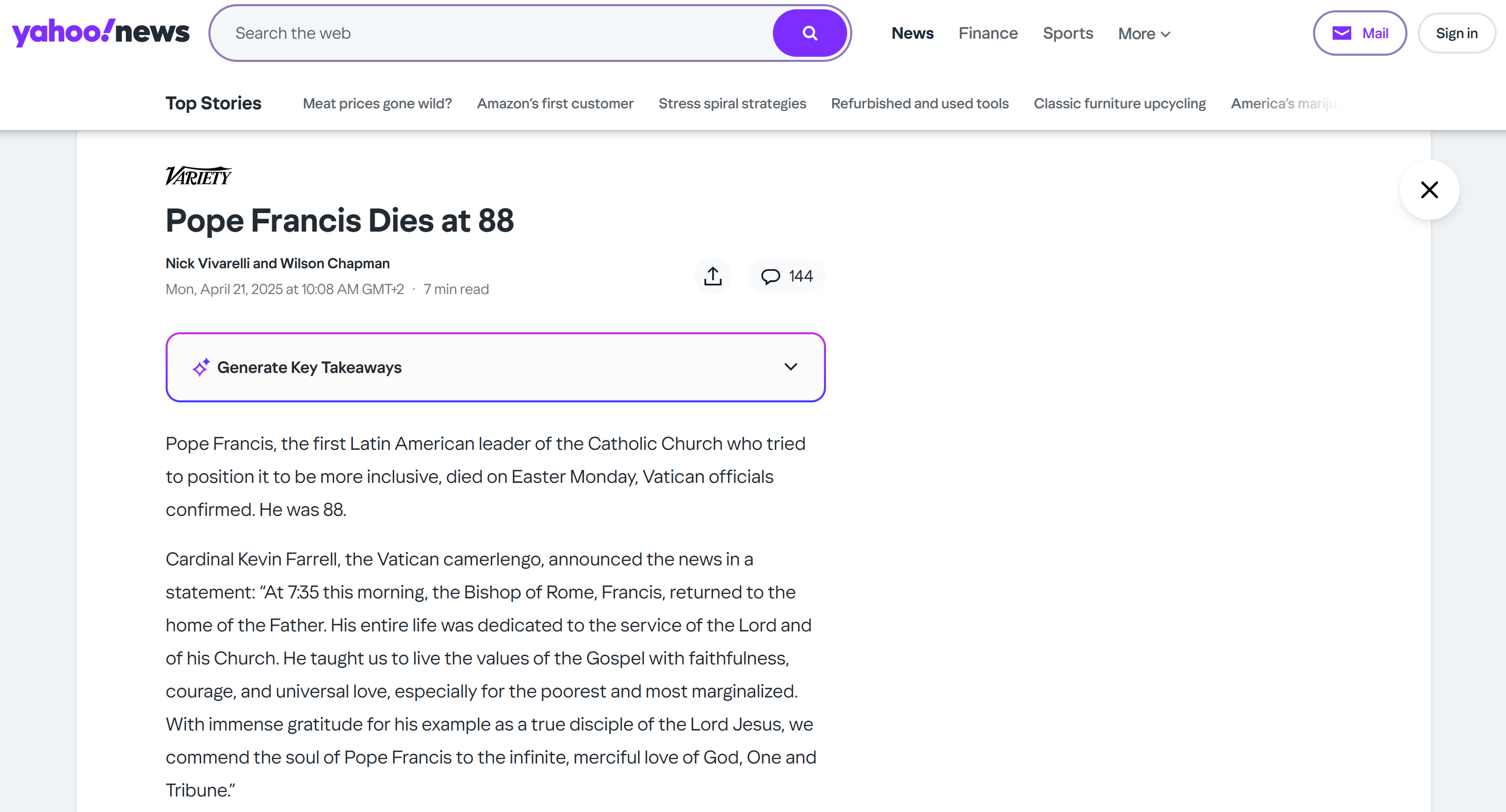Expand Generate Key Takeaways chevron
Image resolution: width=1506 pixels, height=812 pixels.
coord(790,367)
